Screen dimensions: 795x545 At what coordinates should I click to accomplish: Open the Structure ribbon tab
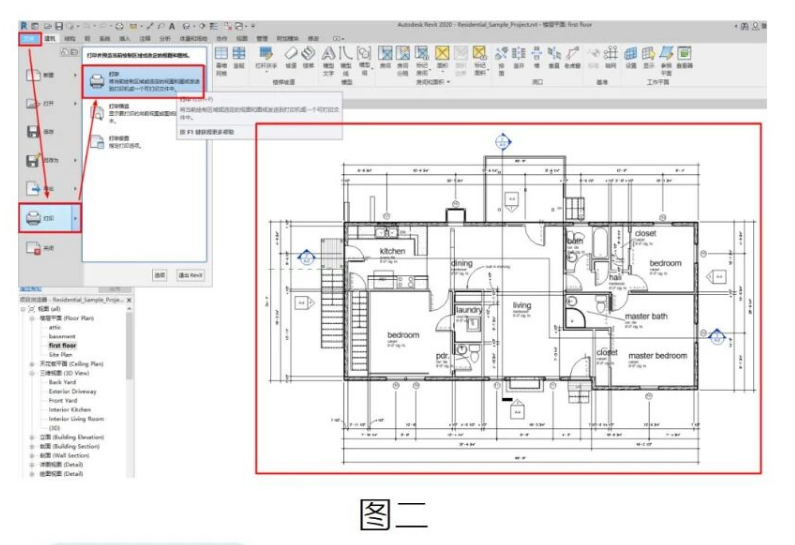coord(69,39)
